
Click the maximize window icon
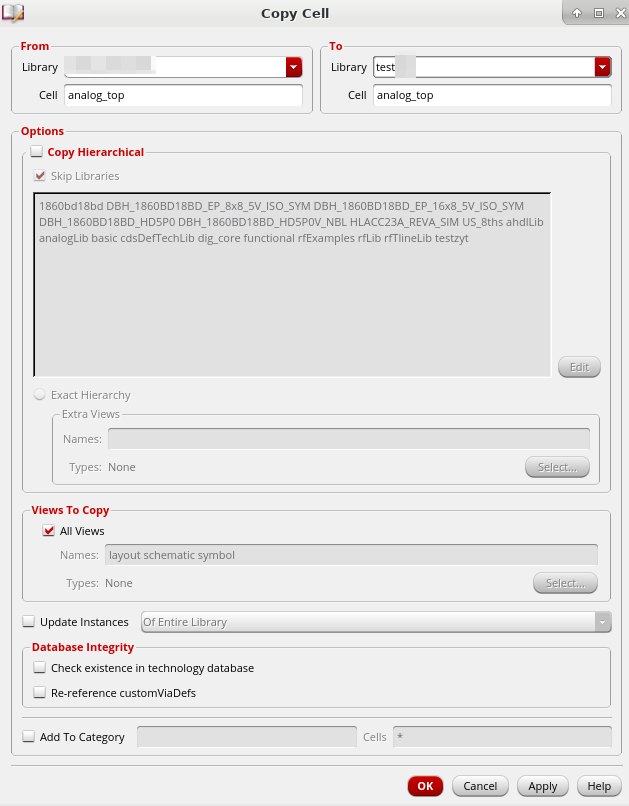coord(599,13)
